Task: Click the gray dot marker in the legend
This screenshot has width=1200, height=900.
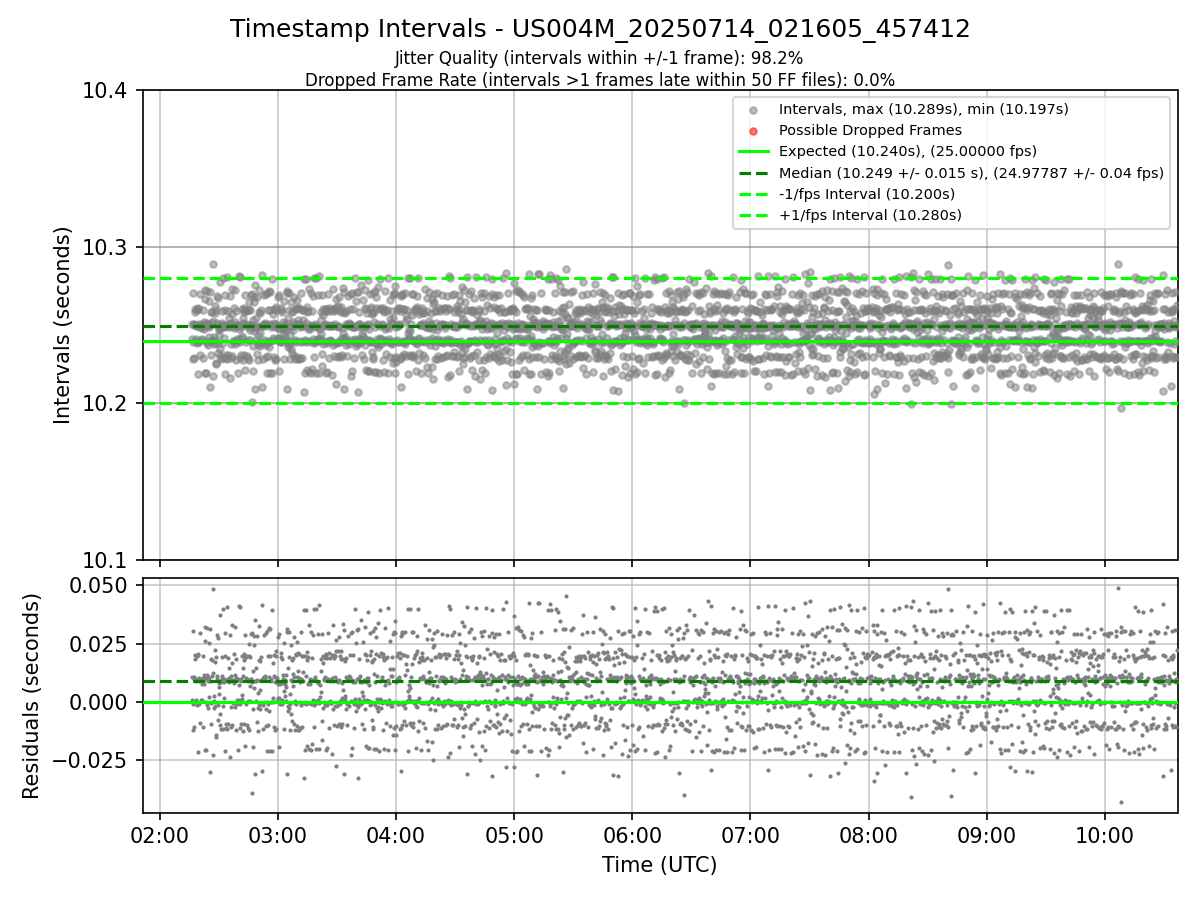Action: tap(754, 110)
